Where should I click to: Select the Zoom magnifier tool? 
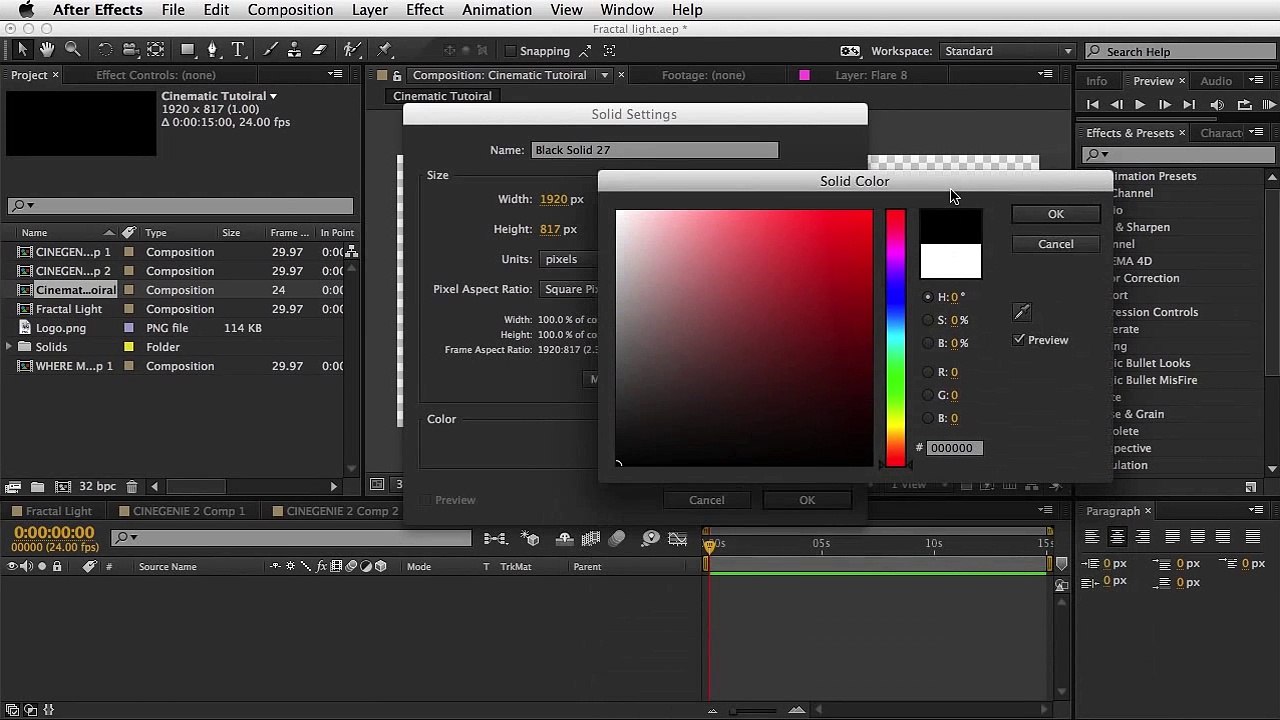(x=73, y=49)
